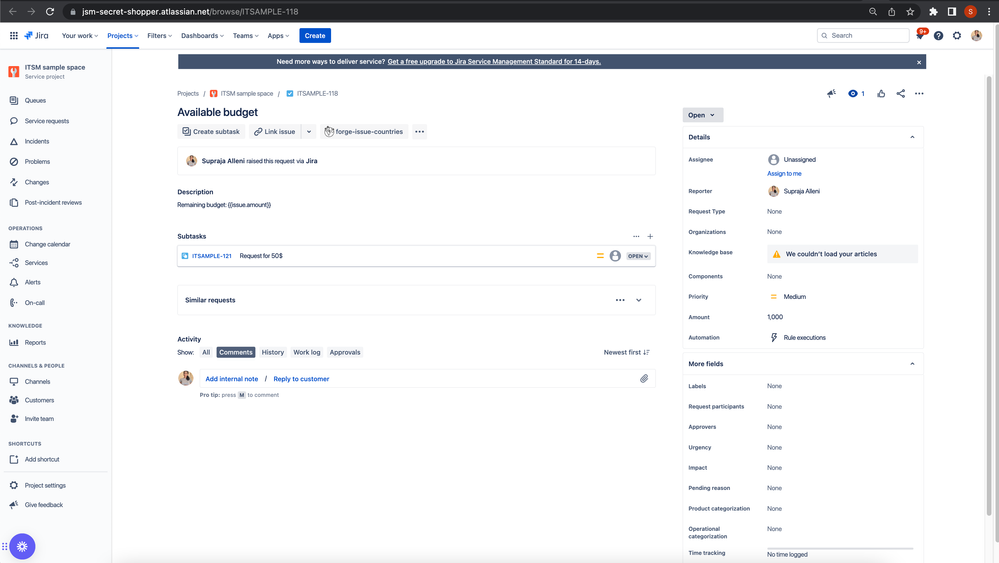Click Assign to me link
This screenshot has width=999, height=563.
pos(784,174)
